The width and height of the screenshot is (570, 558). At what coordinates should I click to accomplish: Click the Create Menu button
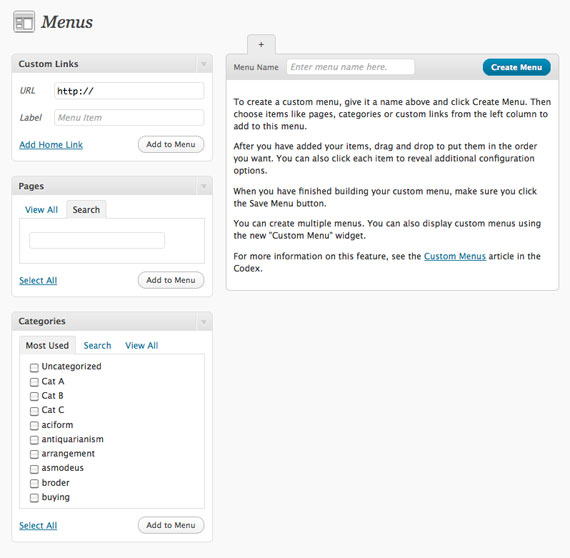coord(517,67)
